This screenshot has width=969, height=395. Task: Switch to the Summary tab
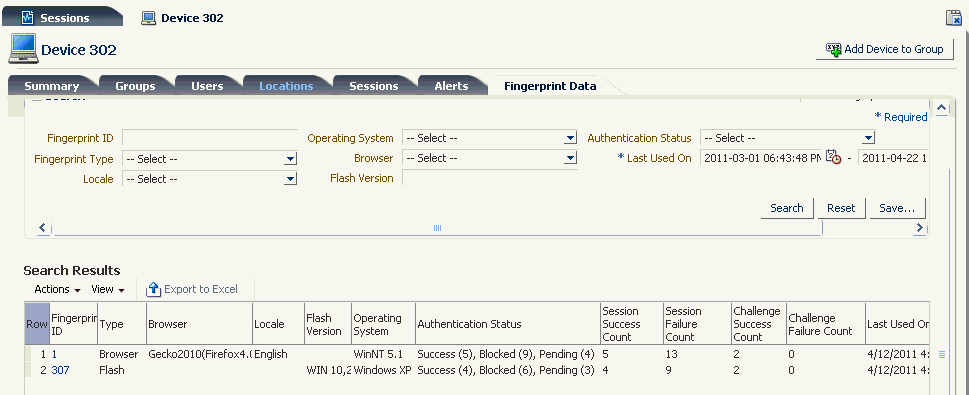(51, 86)
